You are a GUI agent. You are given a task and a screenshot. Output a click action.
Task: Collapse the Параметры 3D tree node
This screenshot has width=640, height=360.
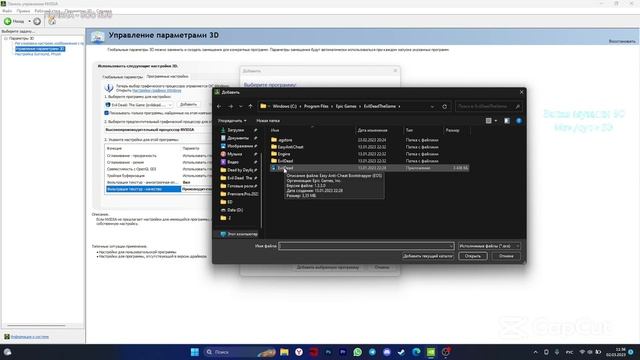[x=6, y=38]
